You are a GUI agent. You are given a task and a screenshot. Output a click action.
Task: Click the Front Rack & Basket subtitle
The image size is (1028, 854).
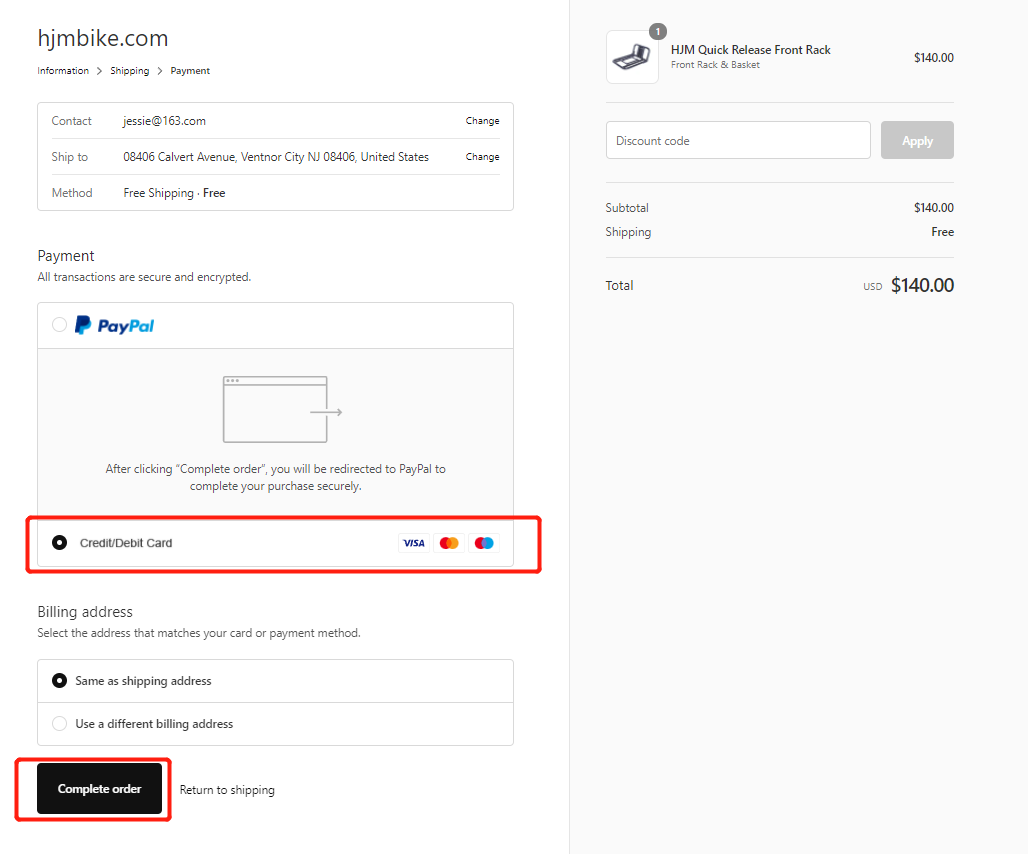[x=715, y=65]
